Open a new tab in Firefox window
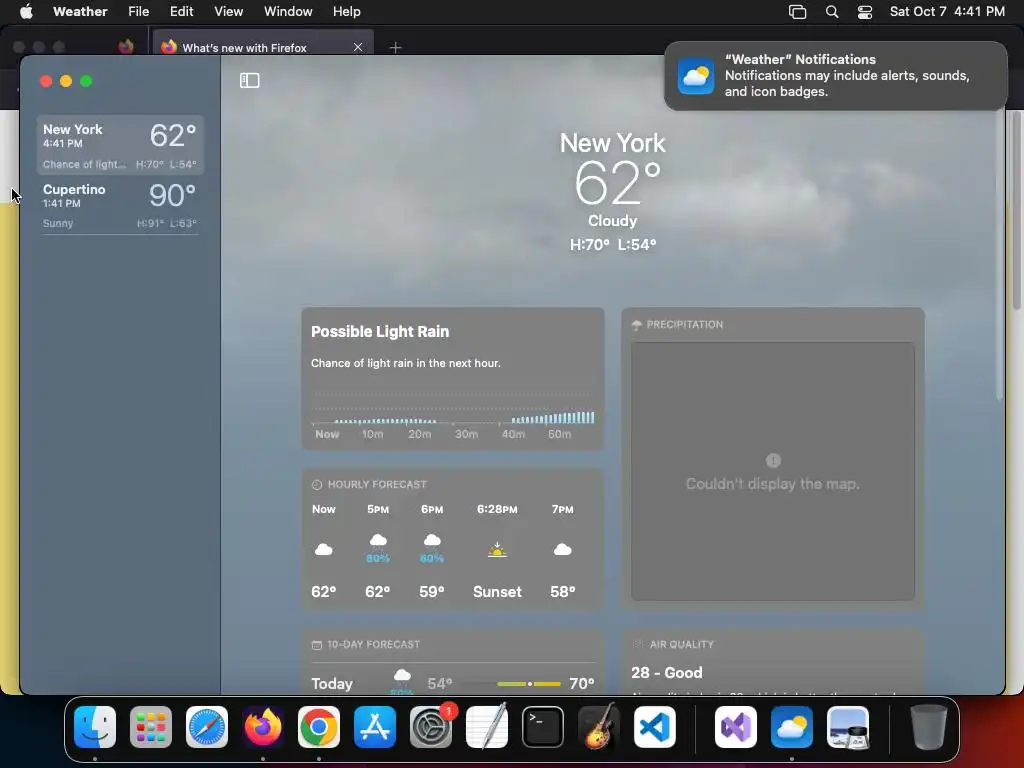This screenshot has width=1024, height=768. tap(395, 47)
